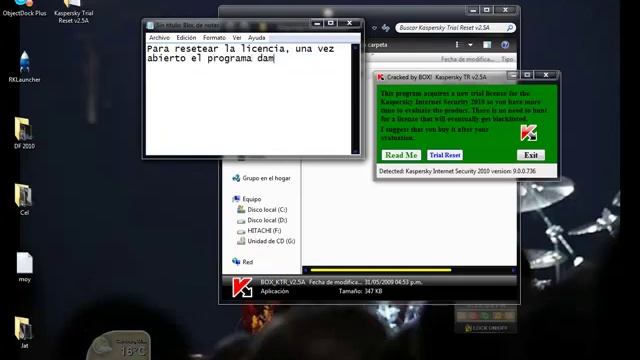The width and height of the screenshot is (640, 360).
Task: Open the DF 2010 desktop folder
Action: point(24,133)
